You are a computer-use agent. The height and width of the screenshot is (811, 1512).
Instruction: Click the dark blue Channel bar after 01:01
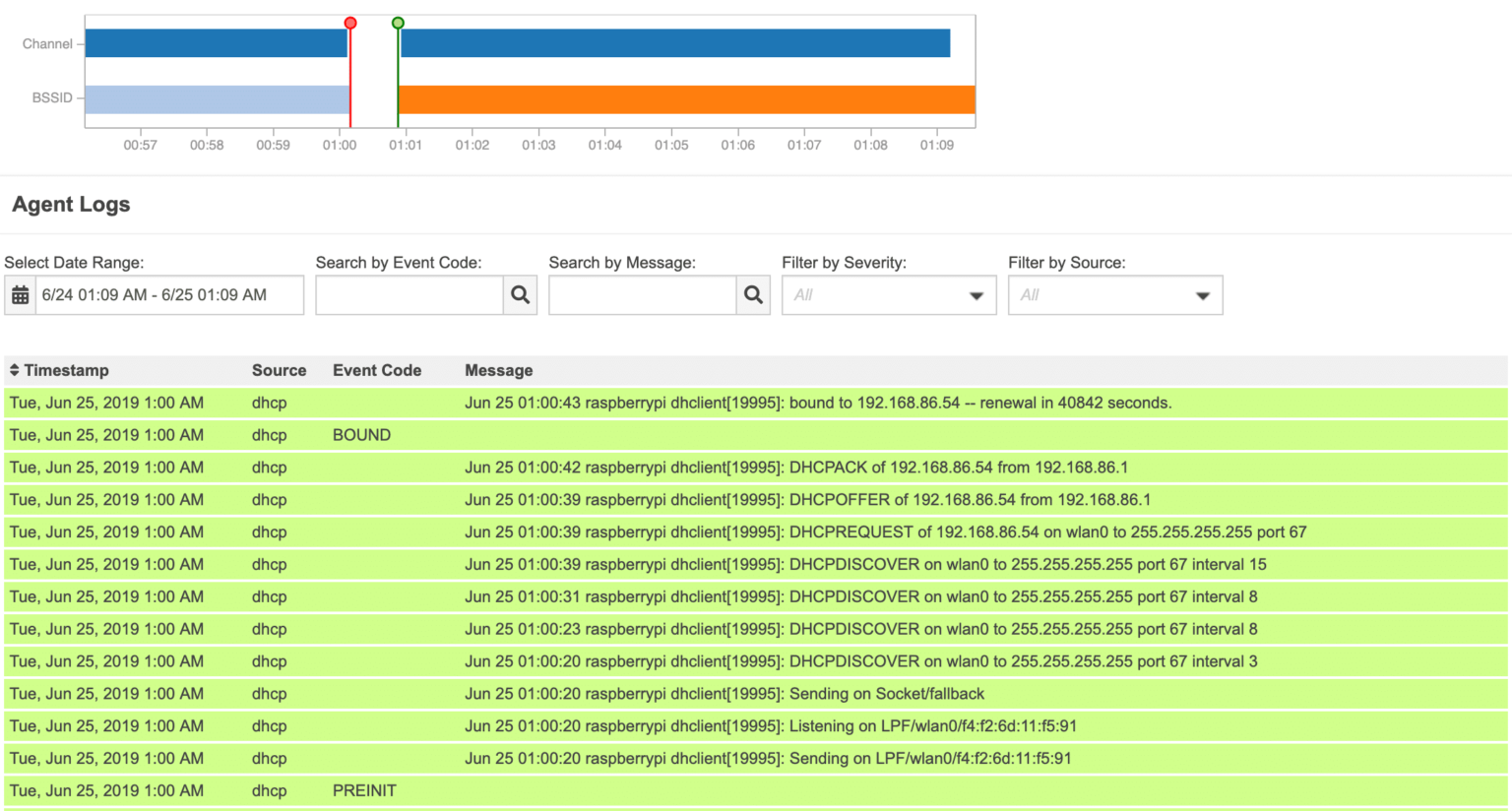(675, 43)
